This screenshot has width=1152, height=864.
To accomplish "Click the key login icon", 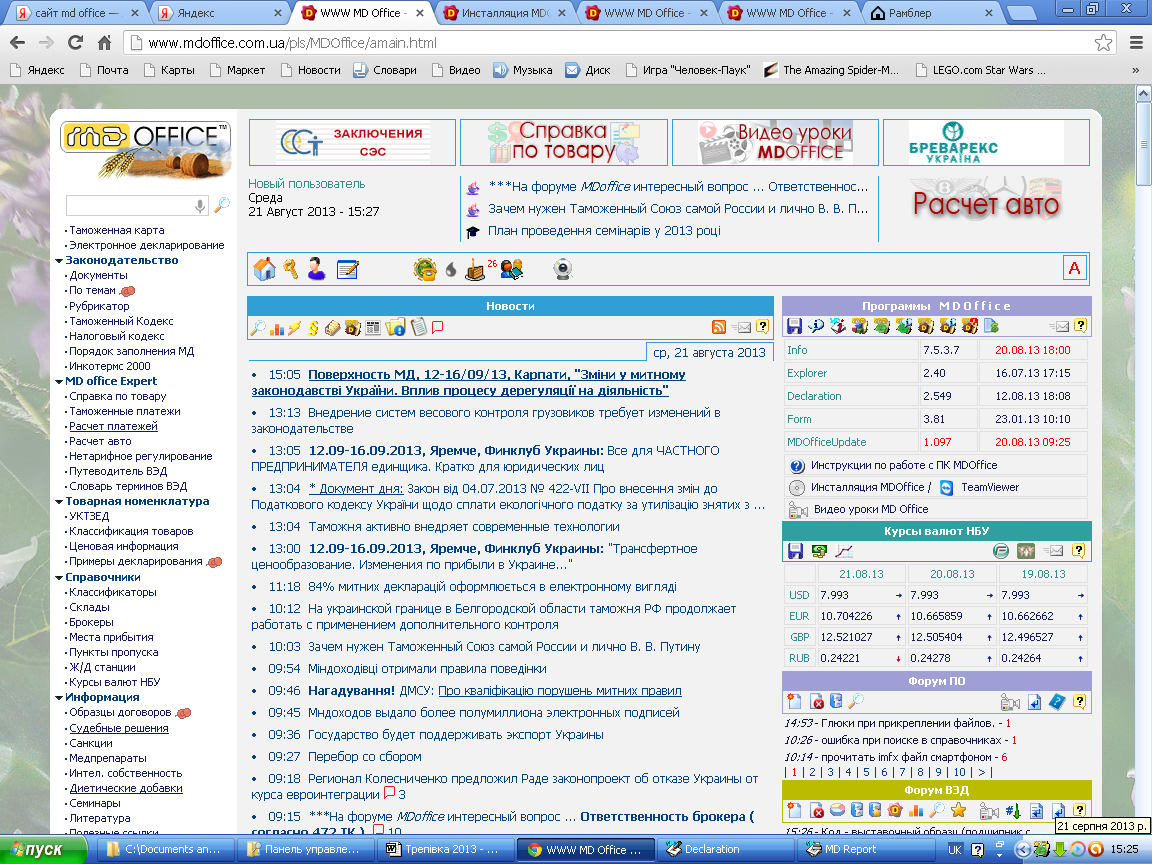I will (x=291, y=269).
